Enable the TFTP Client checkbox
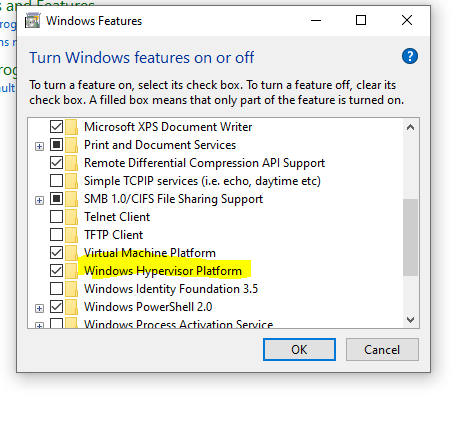Screen dimensions: 468x436 tap(56, 235)
